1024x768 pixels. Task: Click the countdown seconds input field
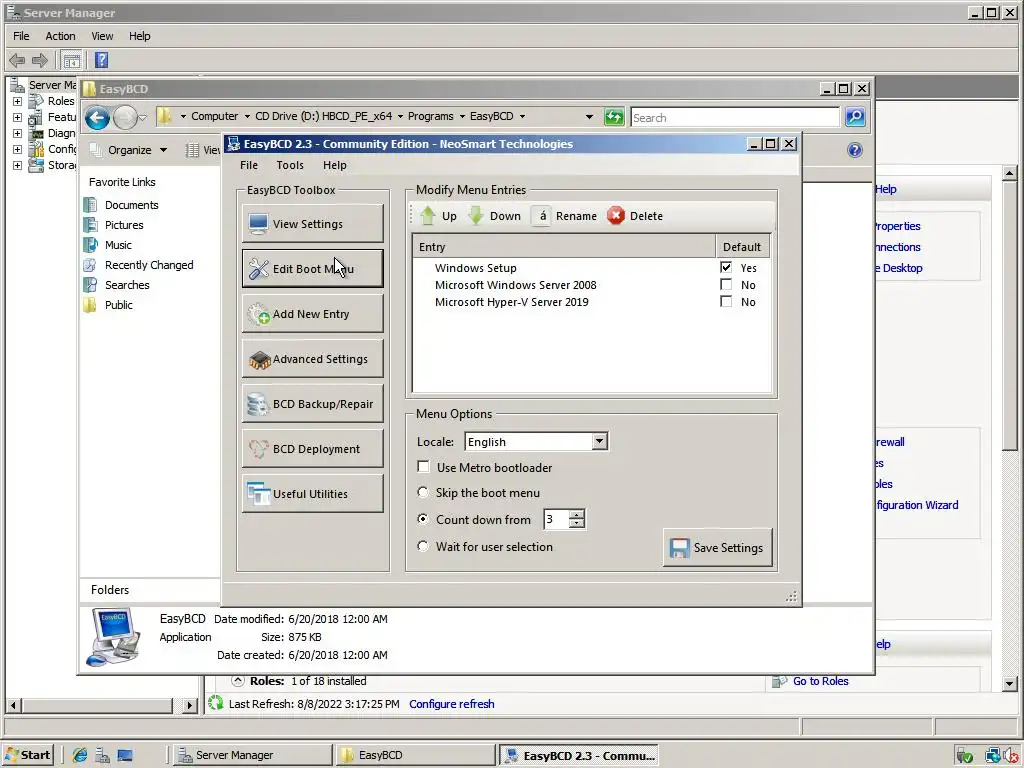coord(556,519)
